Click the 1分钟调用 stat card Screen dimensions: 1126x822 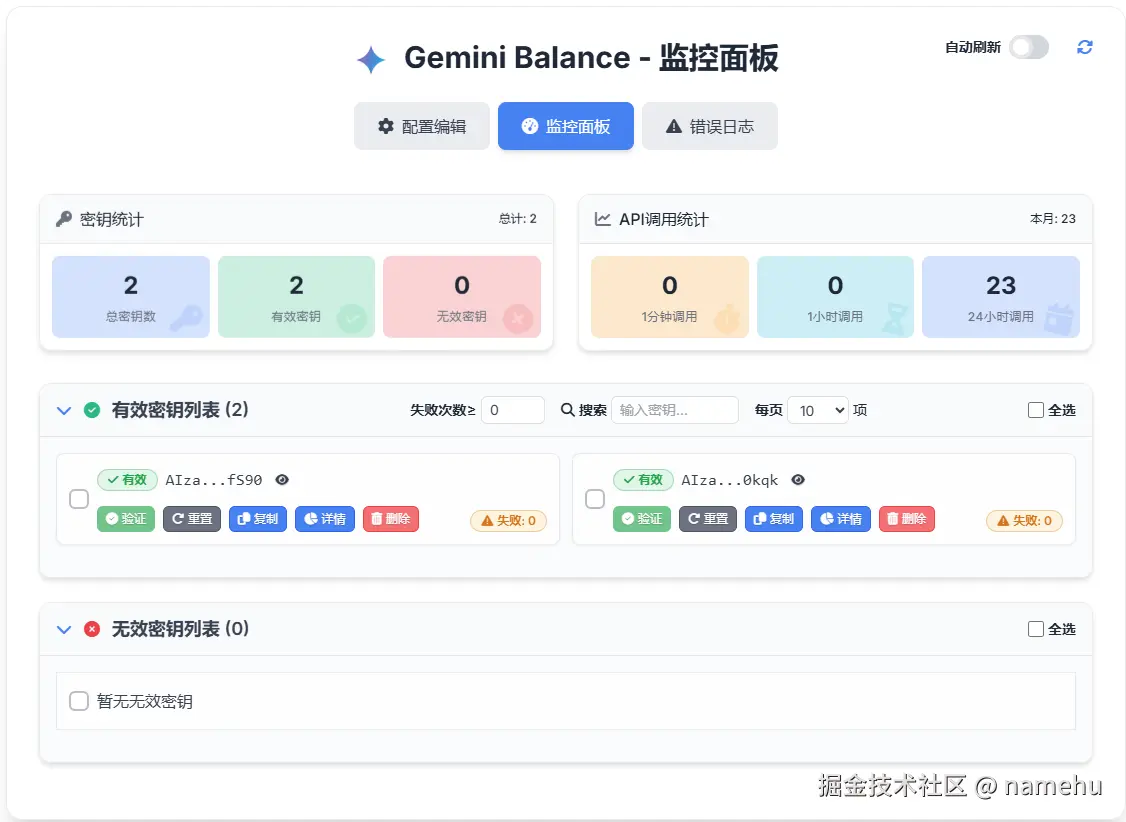669,297
